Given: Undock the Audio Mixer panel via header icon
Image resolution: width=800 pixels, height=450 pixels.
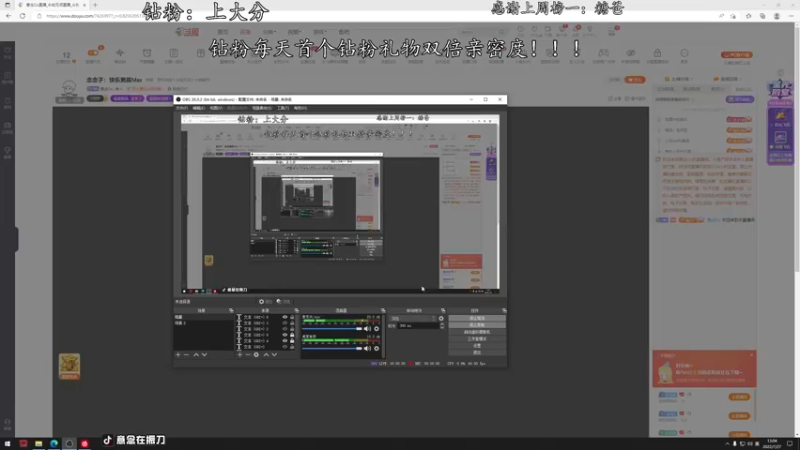Looking at the screenshot, I should click(x=383, y=310).
